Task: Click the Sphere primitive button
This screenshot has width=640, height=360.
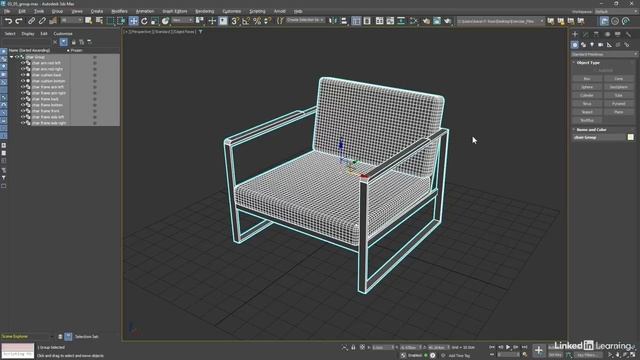Action: tap(587, 87)
